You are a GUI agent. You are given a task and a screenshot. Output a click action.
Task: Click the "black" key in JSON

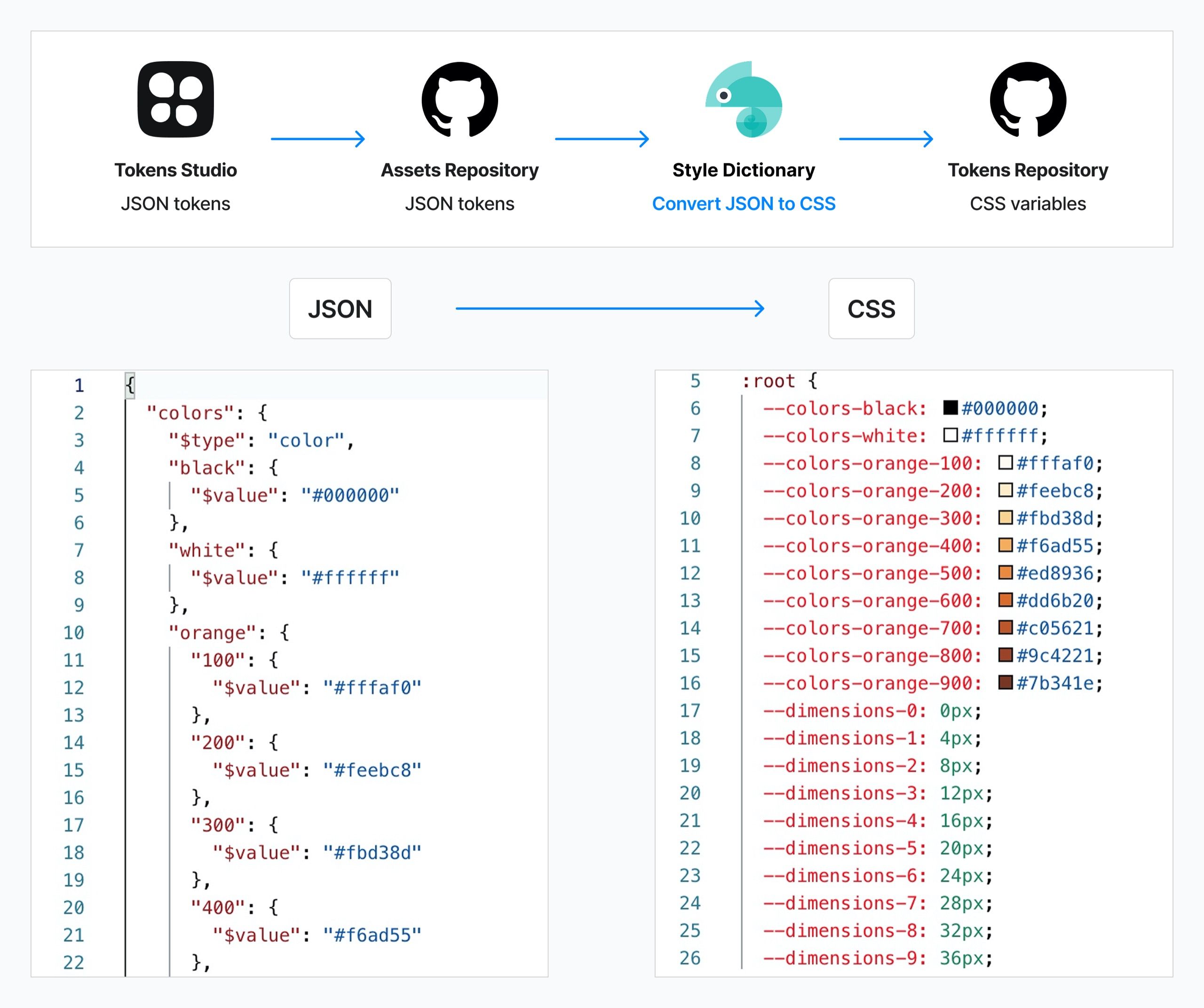[207, 468]
